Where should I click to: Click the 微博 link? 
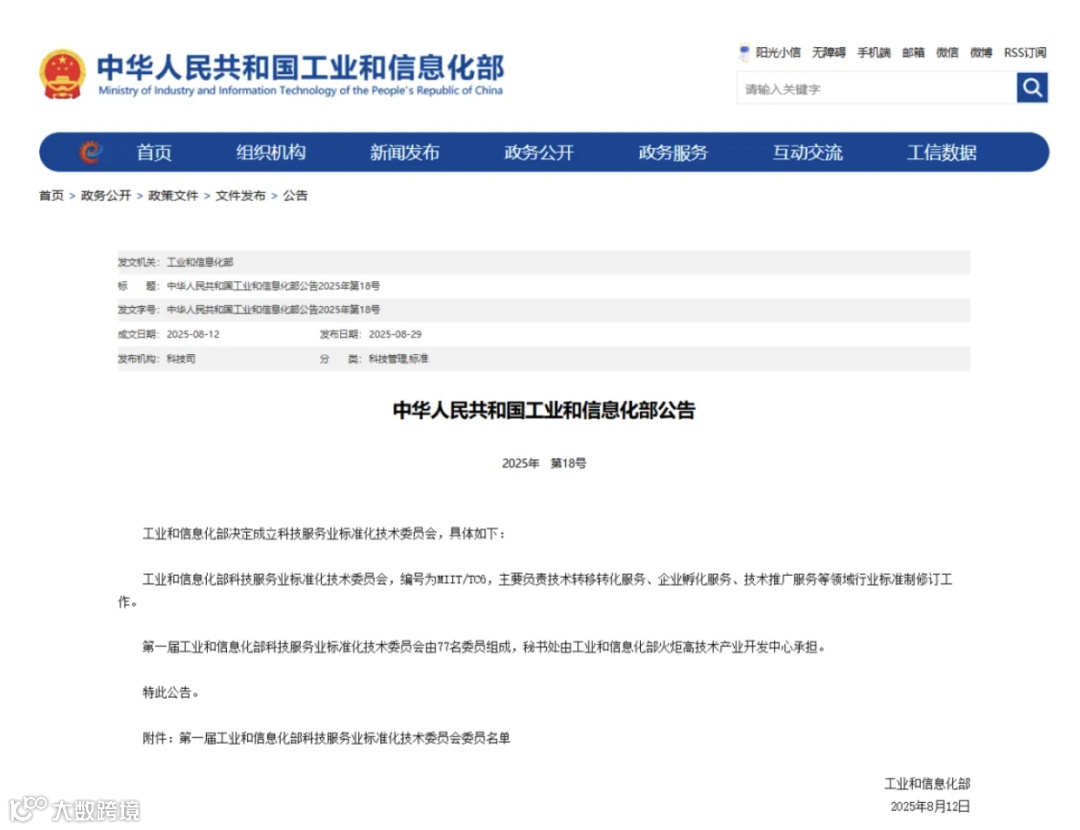click(981, 52)
